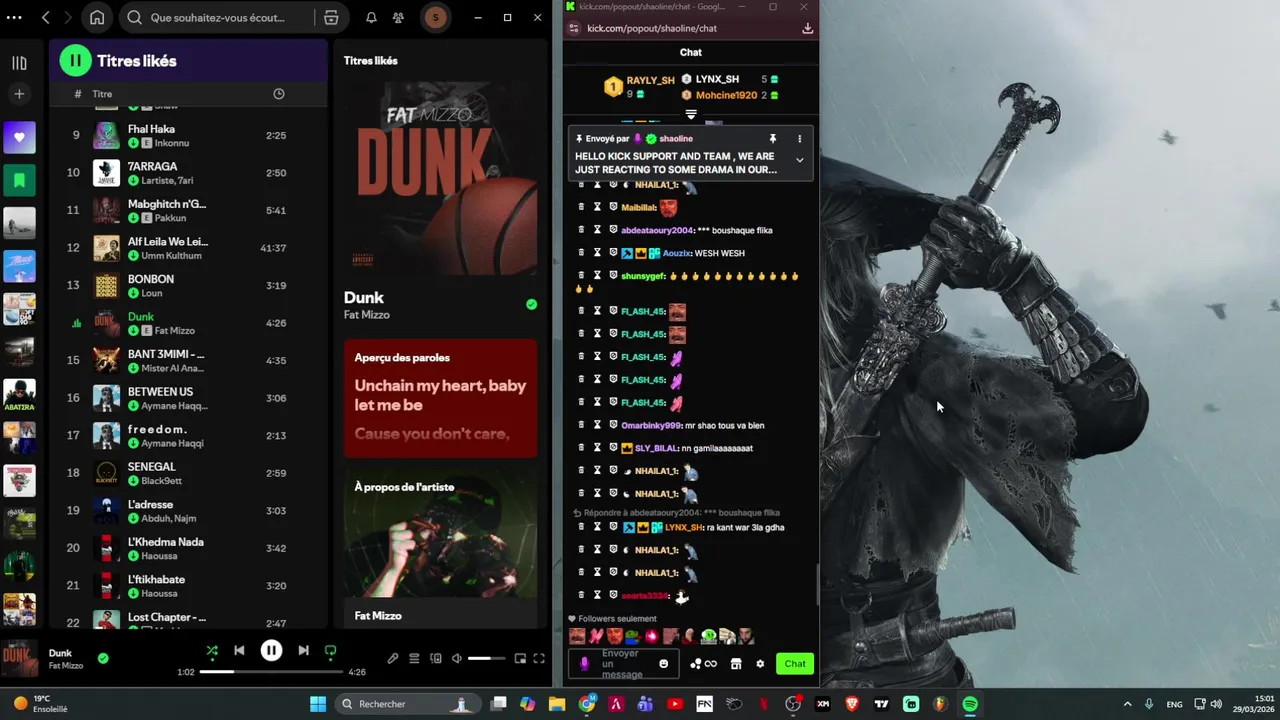Create new playlist with plus icon
The image size is (1280, 720).
tap(19, 94)
